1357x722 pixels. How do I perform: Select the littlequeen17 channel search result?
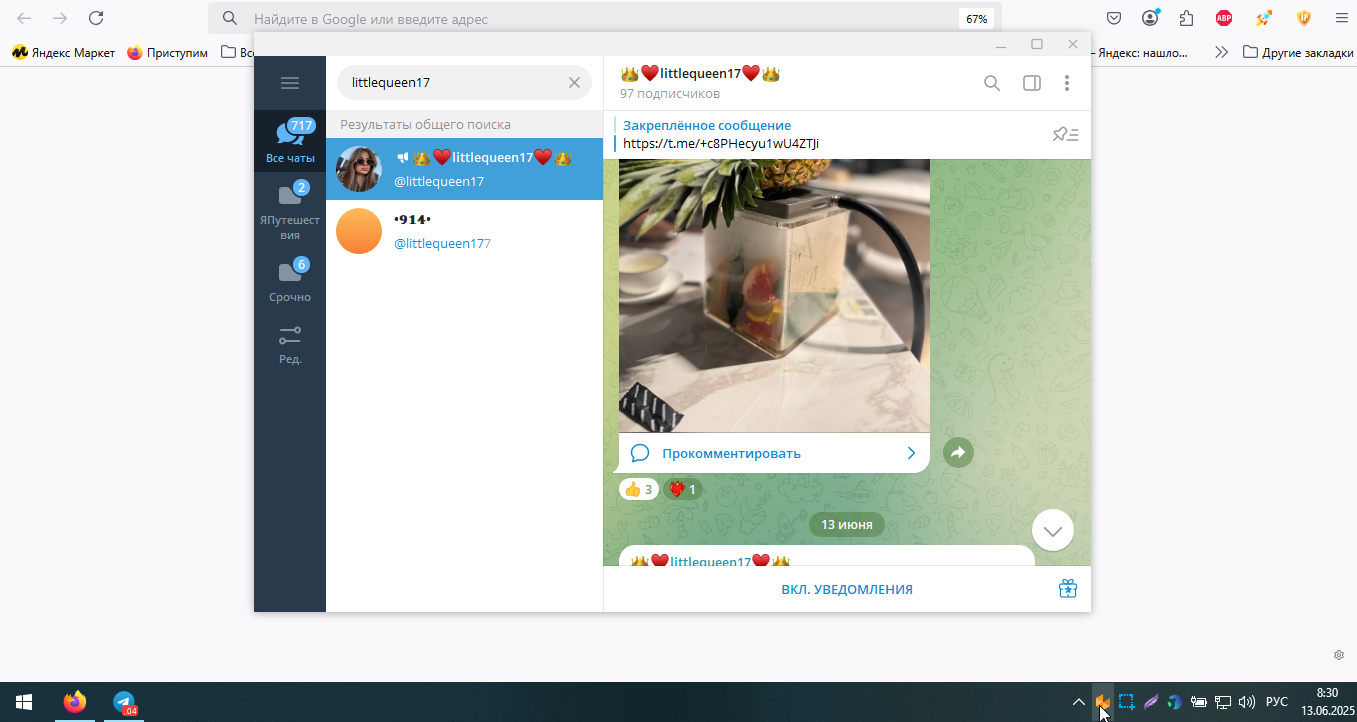click(x=464, y=169)
